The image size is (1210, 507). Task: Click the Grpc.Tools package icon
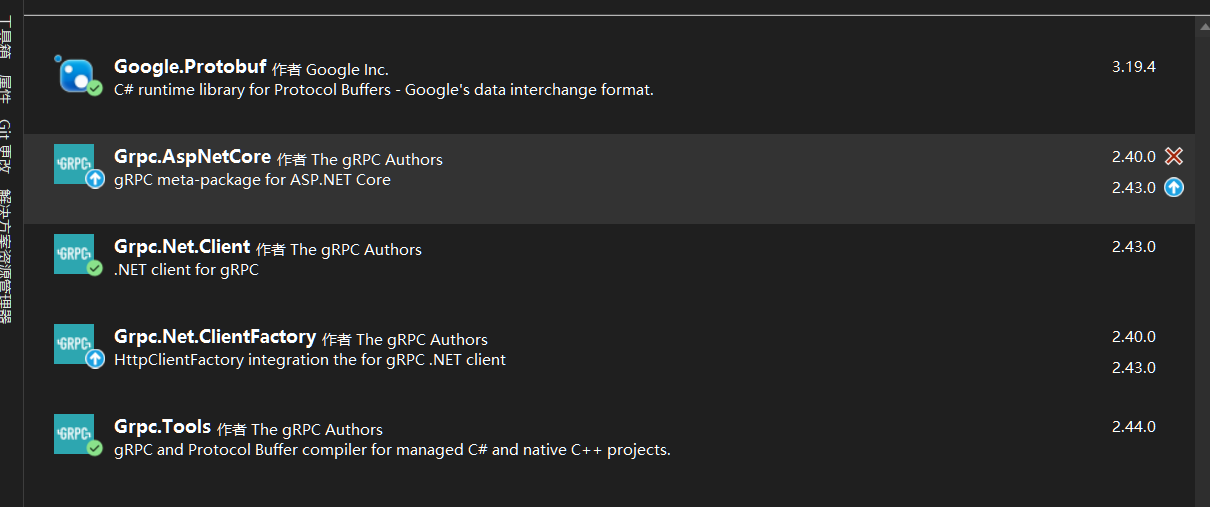coord(74,434)
